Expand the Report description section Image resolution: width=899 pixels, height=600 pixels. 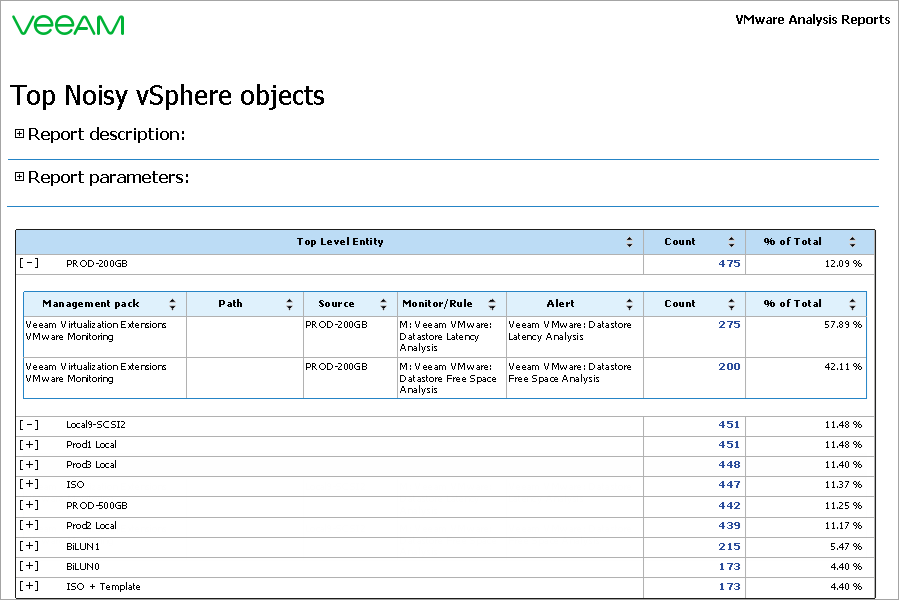(19, 134)
